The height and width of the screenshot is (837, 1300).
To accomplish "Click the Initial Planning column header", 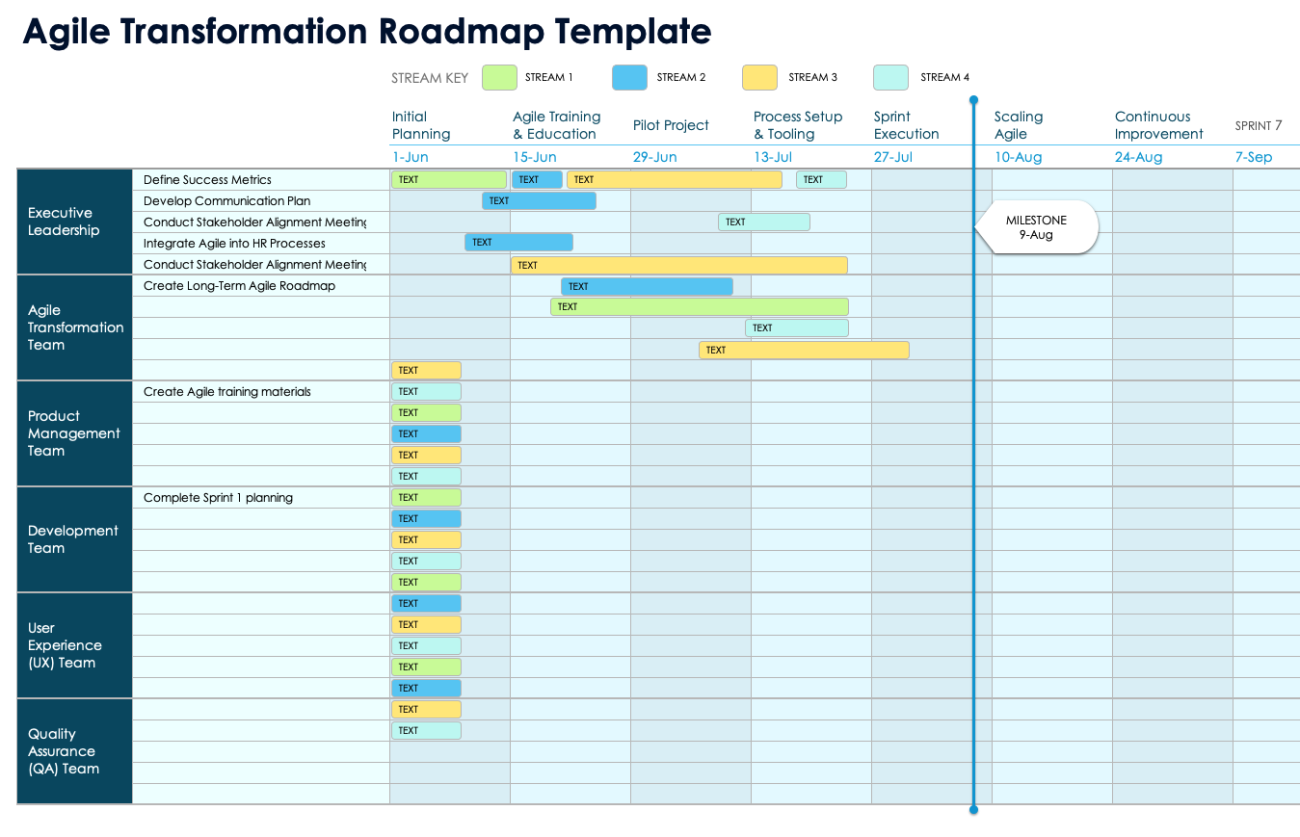I will [420, 125].
